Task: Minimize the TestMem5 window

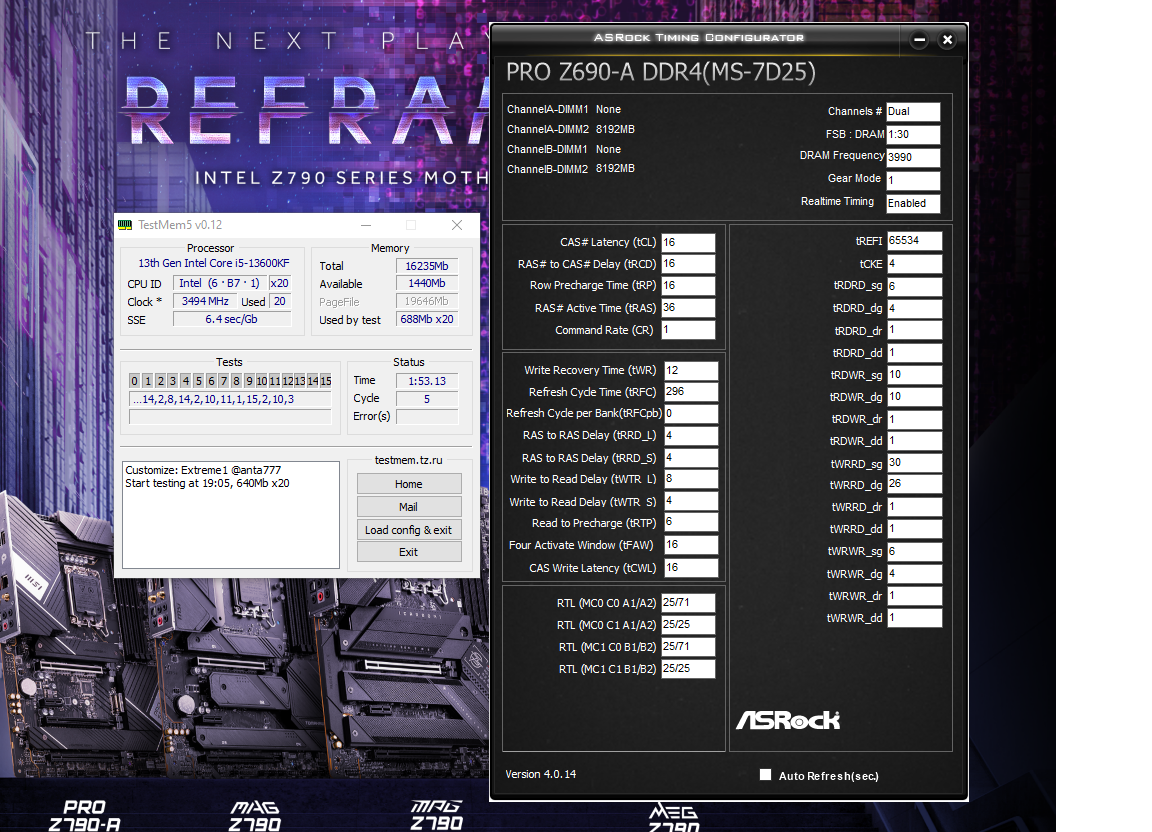Action: pyautogui.click(x=366, y=225)
